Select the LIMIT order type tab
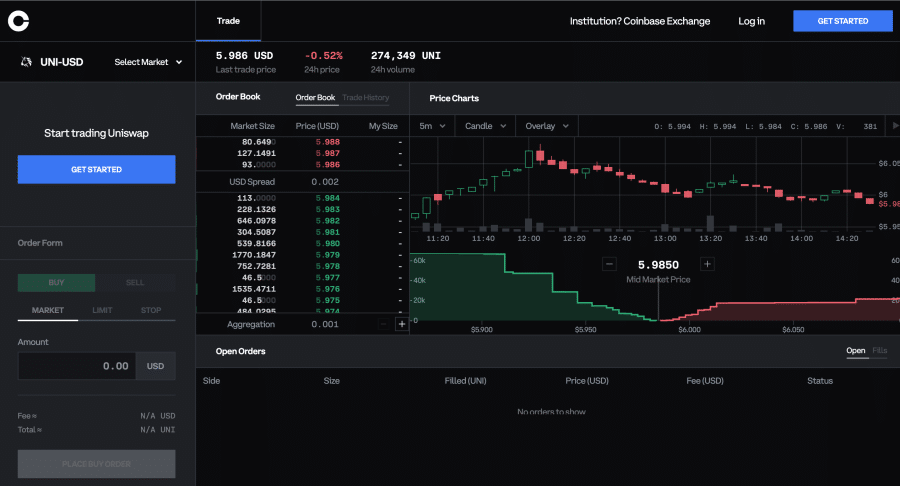The height and width of the screenshot is (486, 900). (x=102, y=310)
